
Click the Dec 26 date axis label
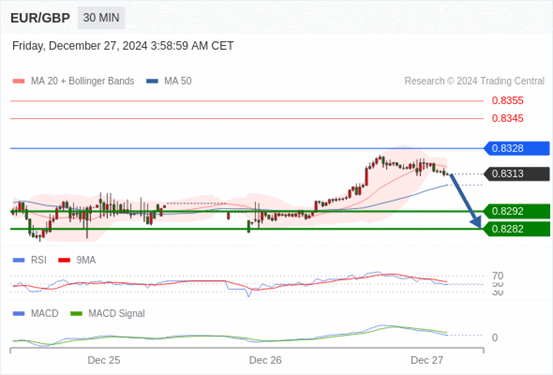click(x=265, y=360)
